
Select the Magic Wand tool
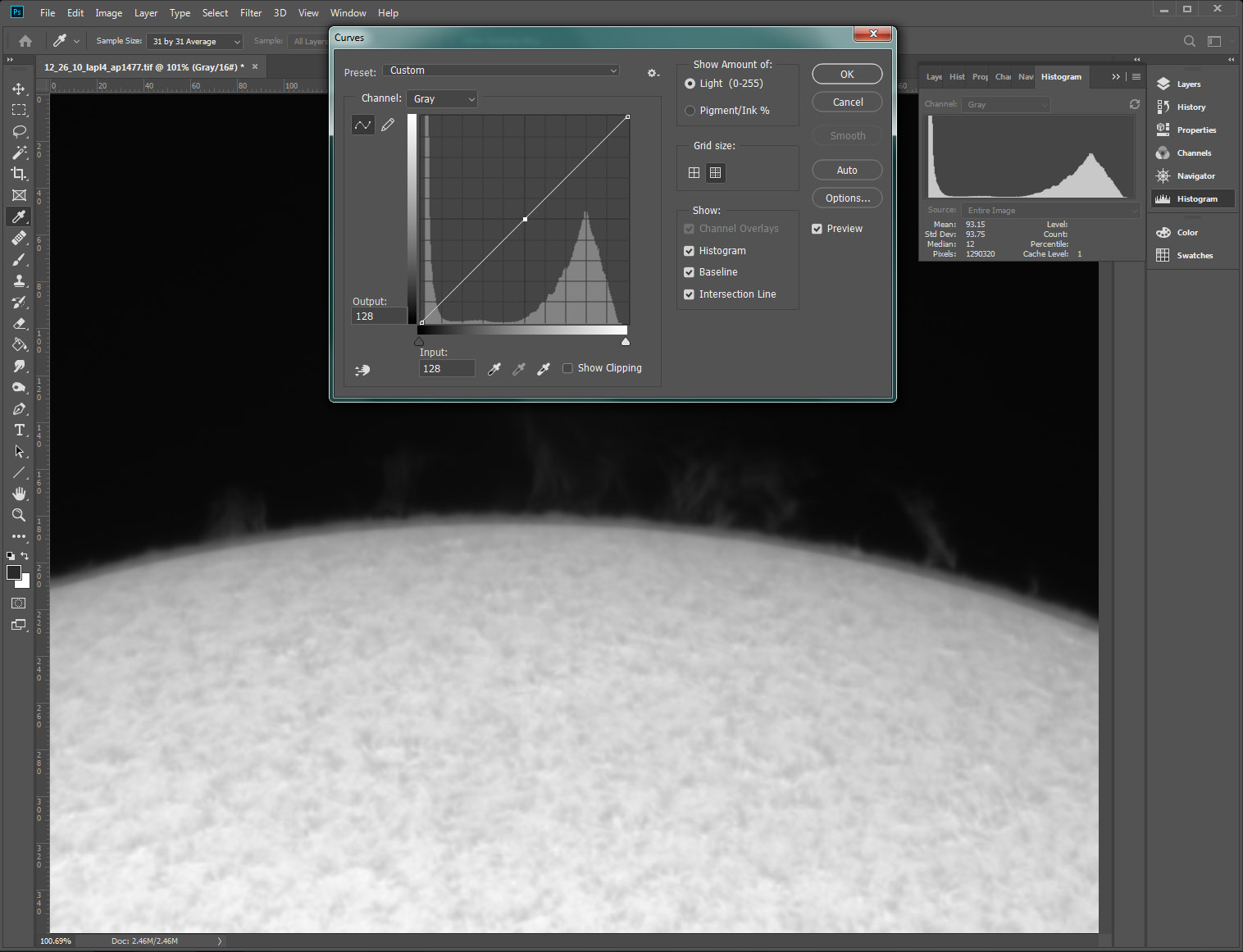19,153
